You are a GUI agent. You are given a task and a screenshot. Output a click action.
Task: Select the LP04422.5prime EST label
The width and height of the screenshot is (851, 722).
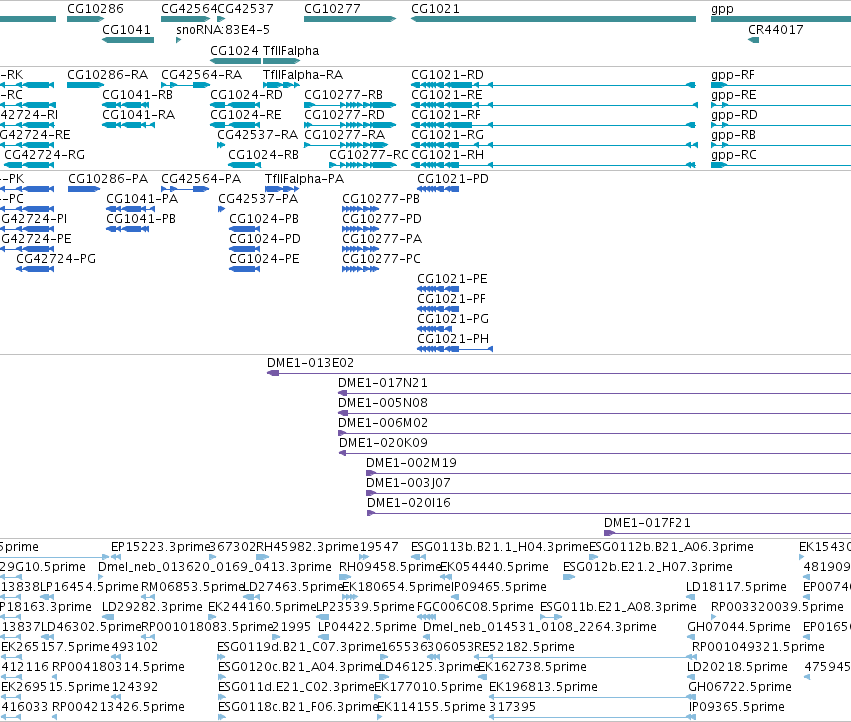point(367,627)
